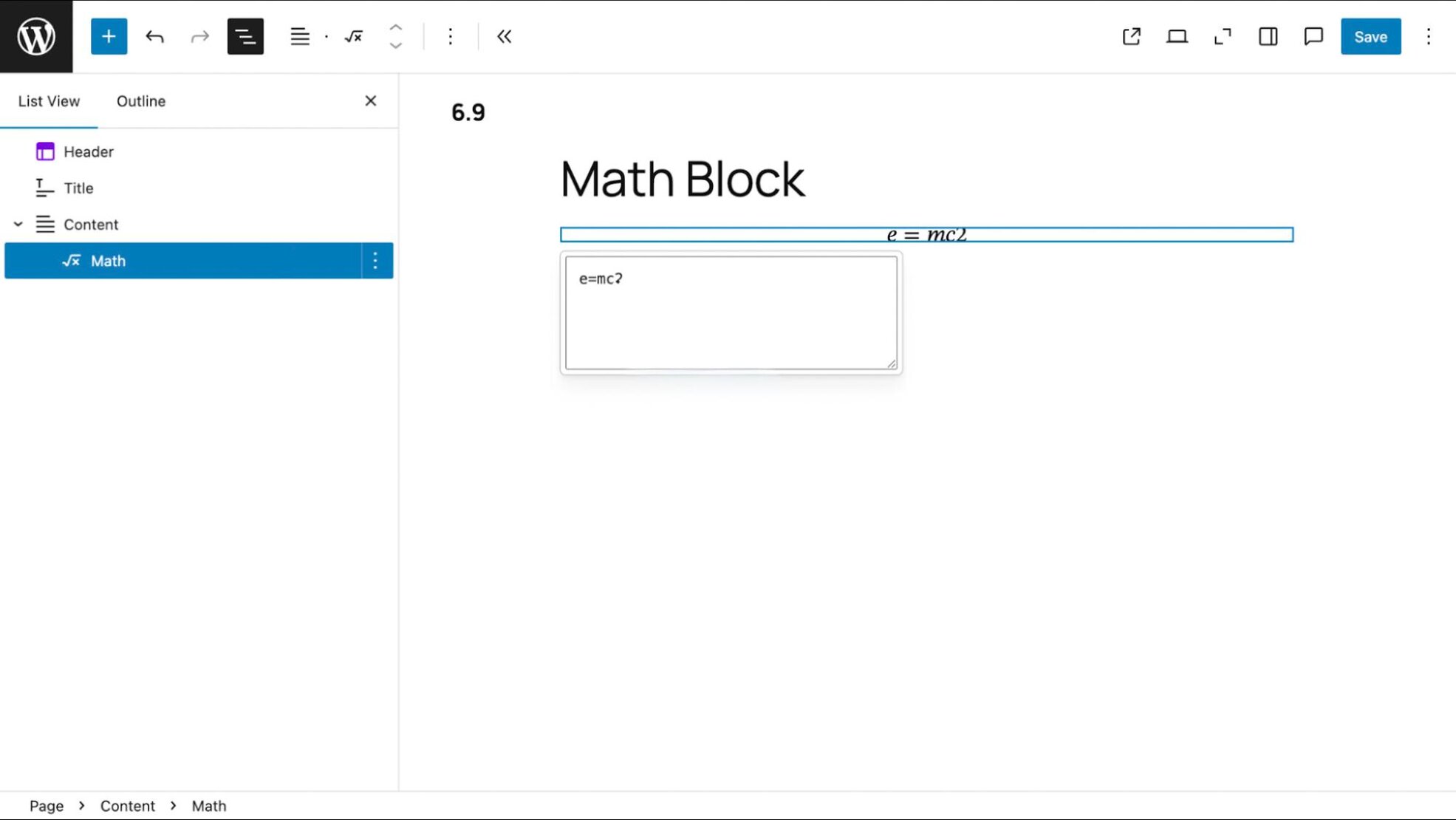Switch to the Outline tab
Viewport: 1456px width, 820px height.
point(140,101)
